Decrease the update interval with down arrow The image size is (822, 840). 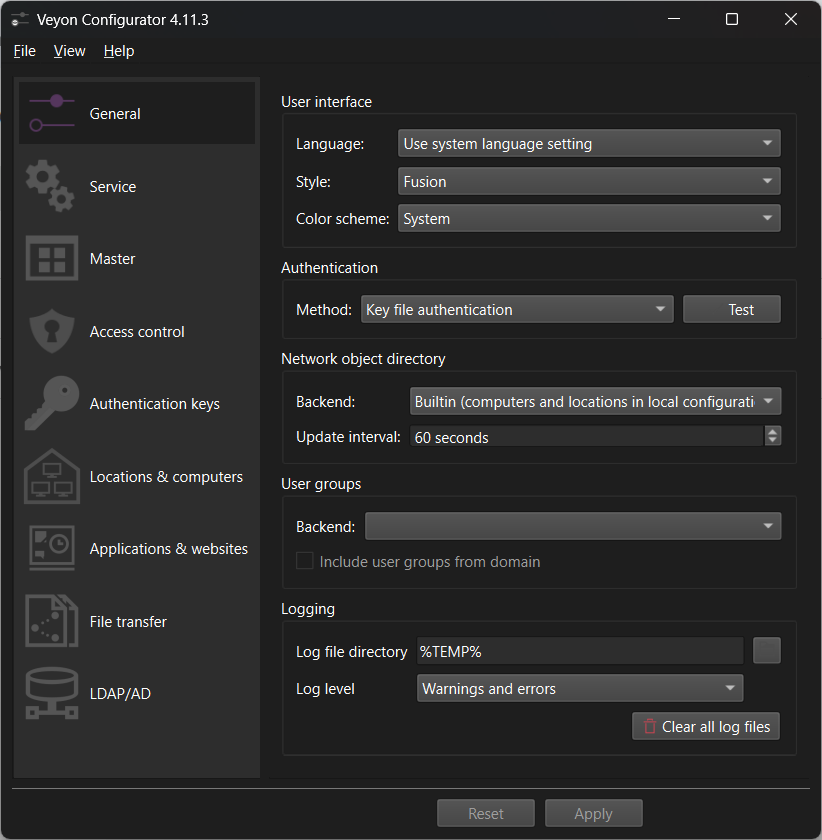coord(772,440)
